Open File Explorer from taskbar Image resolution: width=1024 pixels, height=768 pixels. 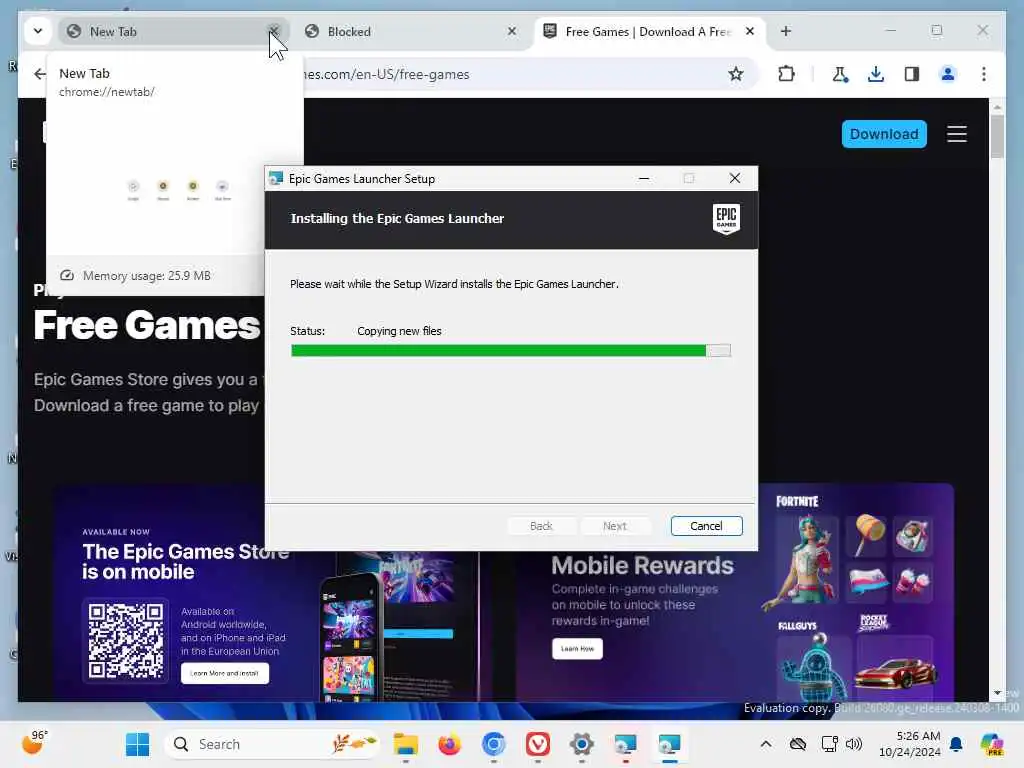(406, 744)
